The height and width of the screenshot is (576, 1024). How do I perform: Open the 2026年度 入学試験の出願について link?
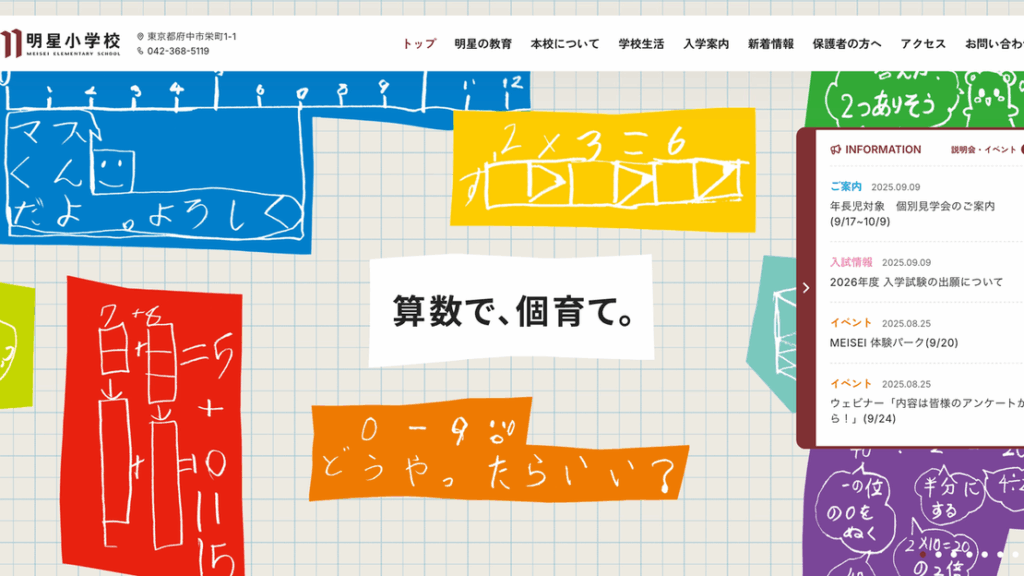click(x=916, y=282)
